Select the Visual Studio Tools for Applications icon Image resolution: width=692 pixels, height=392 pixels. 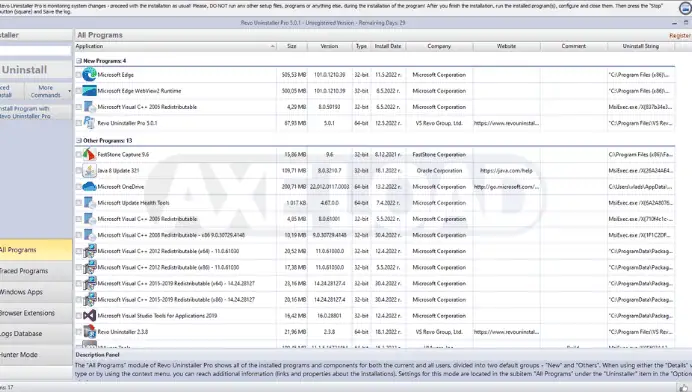(x=90, y=316)
